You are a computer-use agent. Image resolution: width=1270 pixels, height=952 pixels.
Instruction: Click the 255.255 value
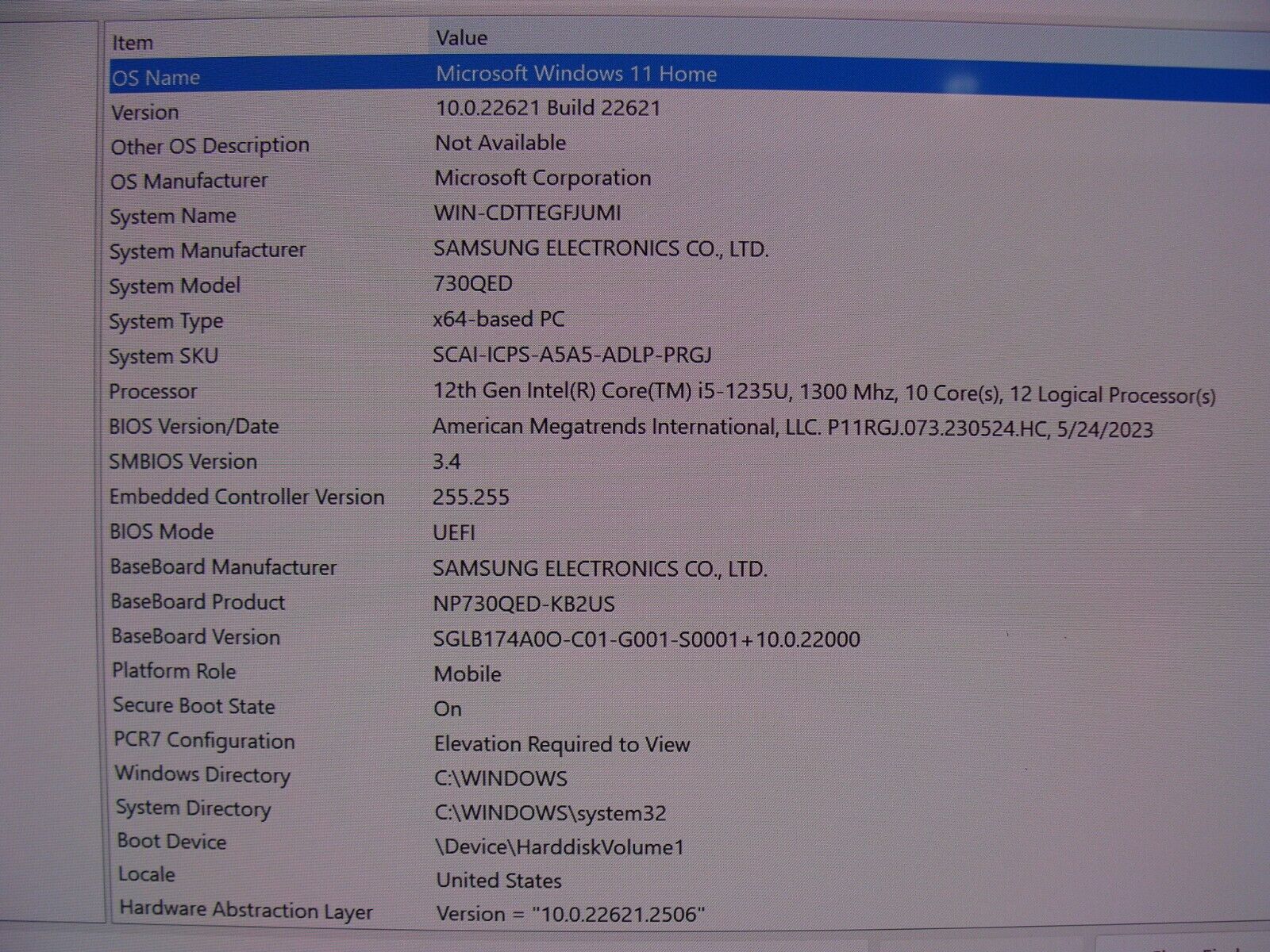pyautogui.click(x=471, y=497)
